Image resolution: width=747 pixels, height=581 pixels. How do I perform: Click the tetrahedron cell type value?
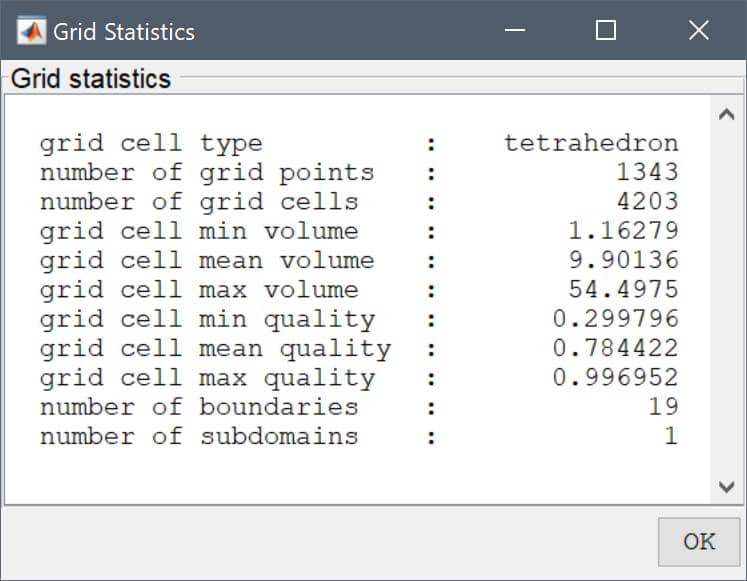[591, 143]
